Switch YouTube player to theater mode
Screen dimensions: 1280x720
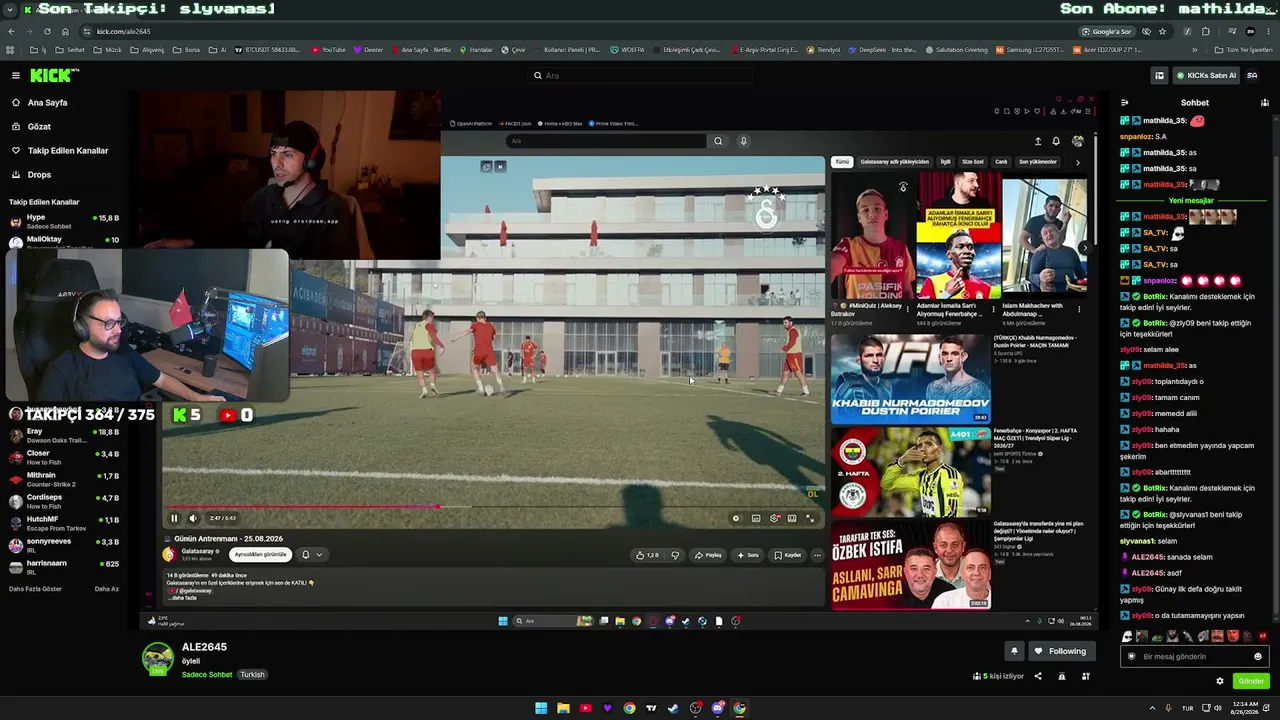tap(792, 518)
